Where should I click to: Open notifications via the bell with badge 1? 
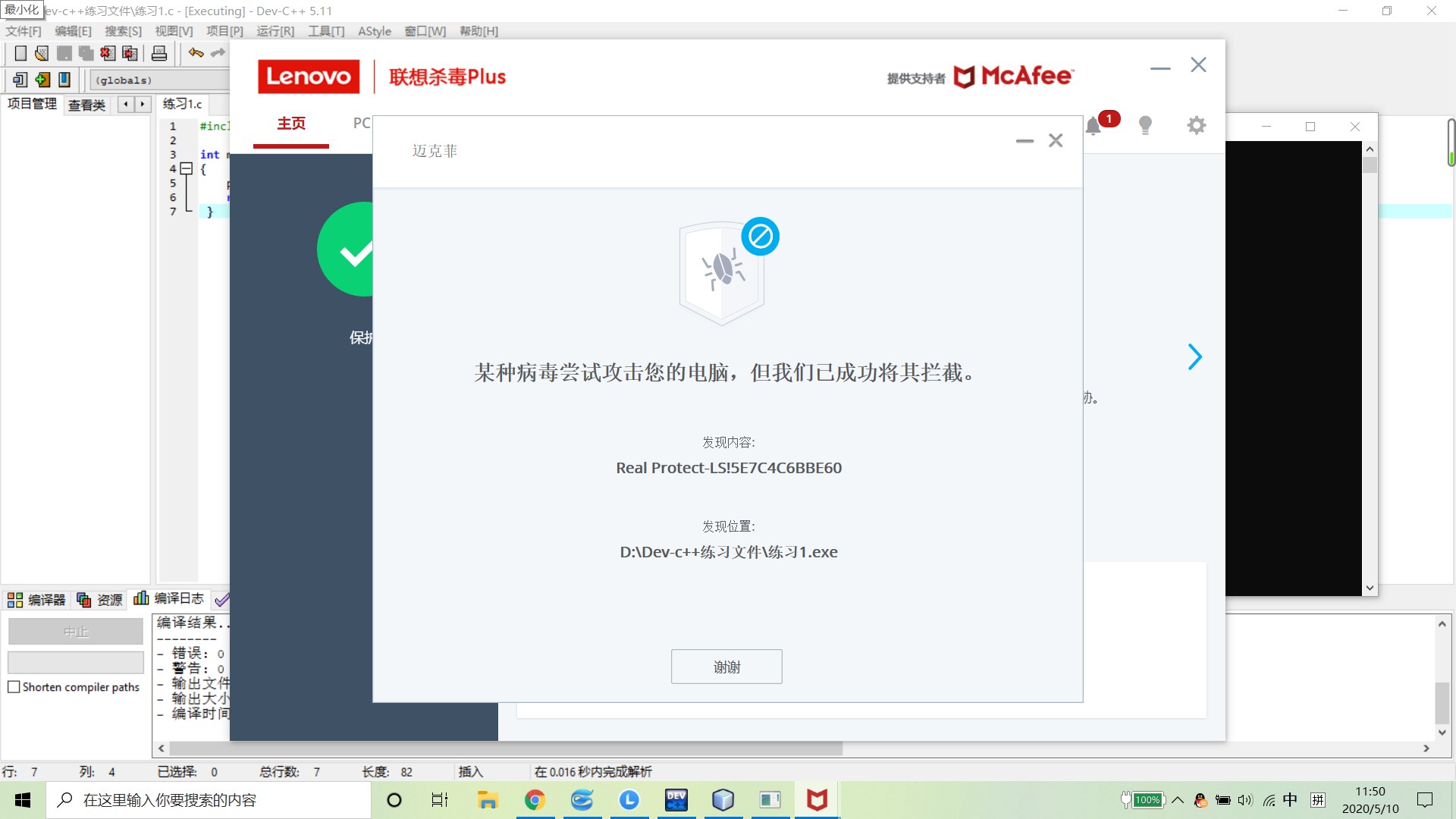coord(1094,126)
